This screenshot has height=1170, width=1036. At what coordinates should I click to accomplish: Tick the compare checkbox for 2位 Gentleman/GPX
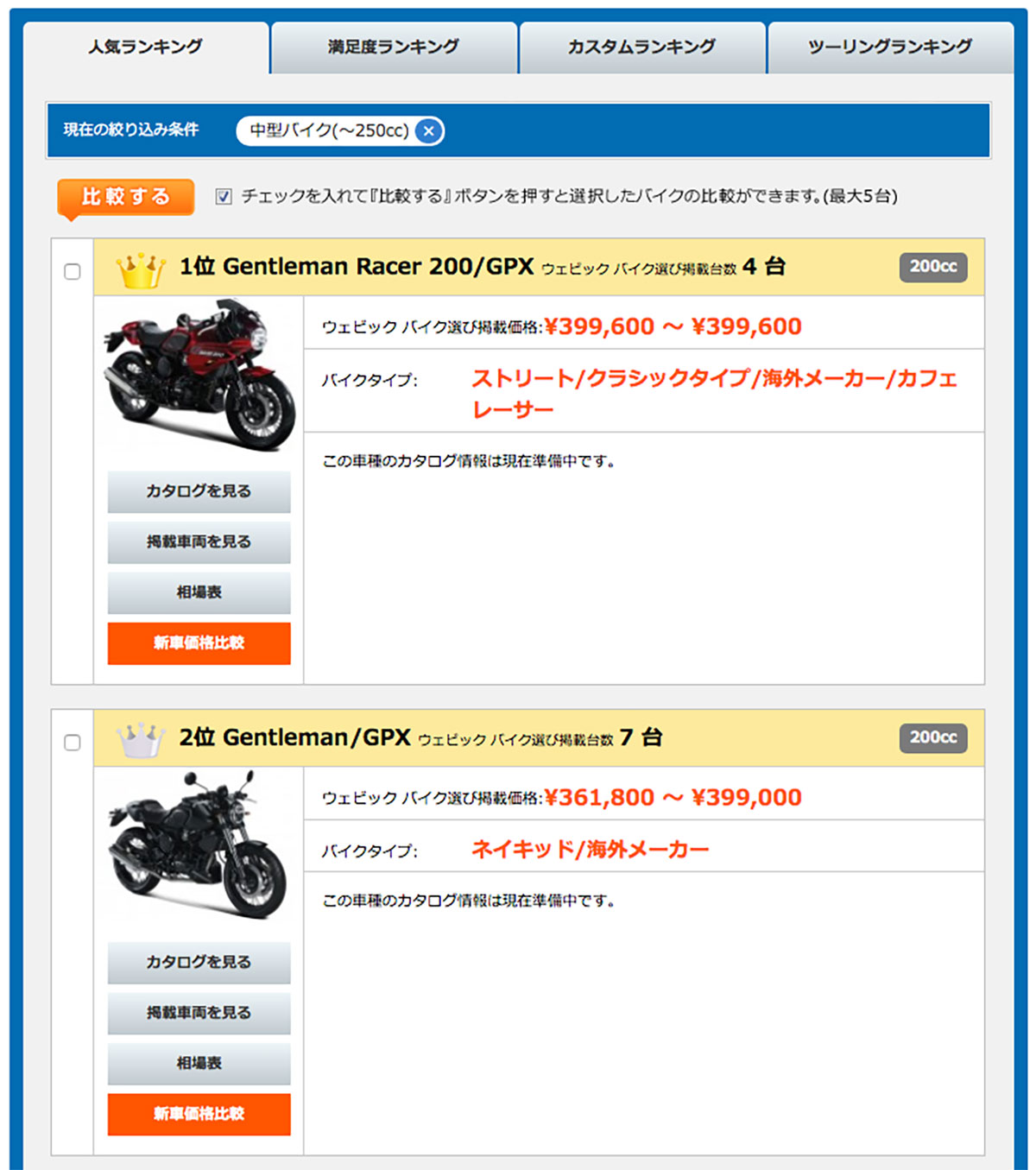click(x=73, y=743)
